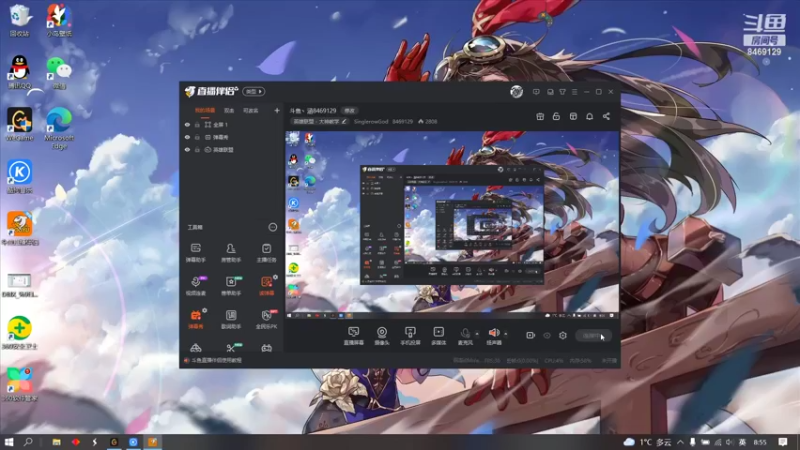Viewport: 800px width, 450px height.
Task: Toggle visibility eye of 英雄联盟 source
Action: click(x=187, y=150)
